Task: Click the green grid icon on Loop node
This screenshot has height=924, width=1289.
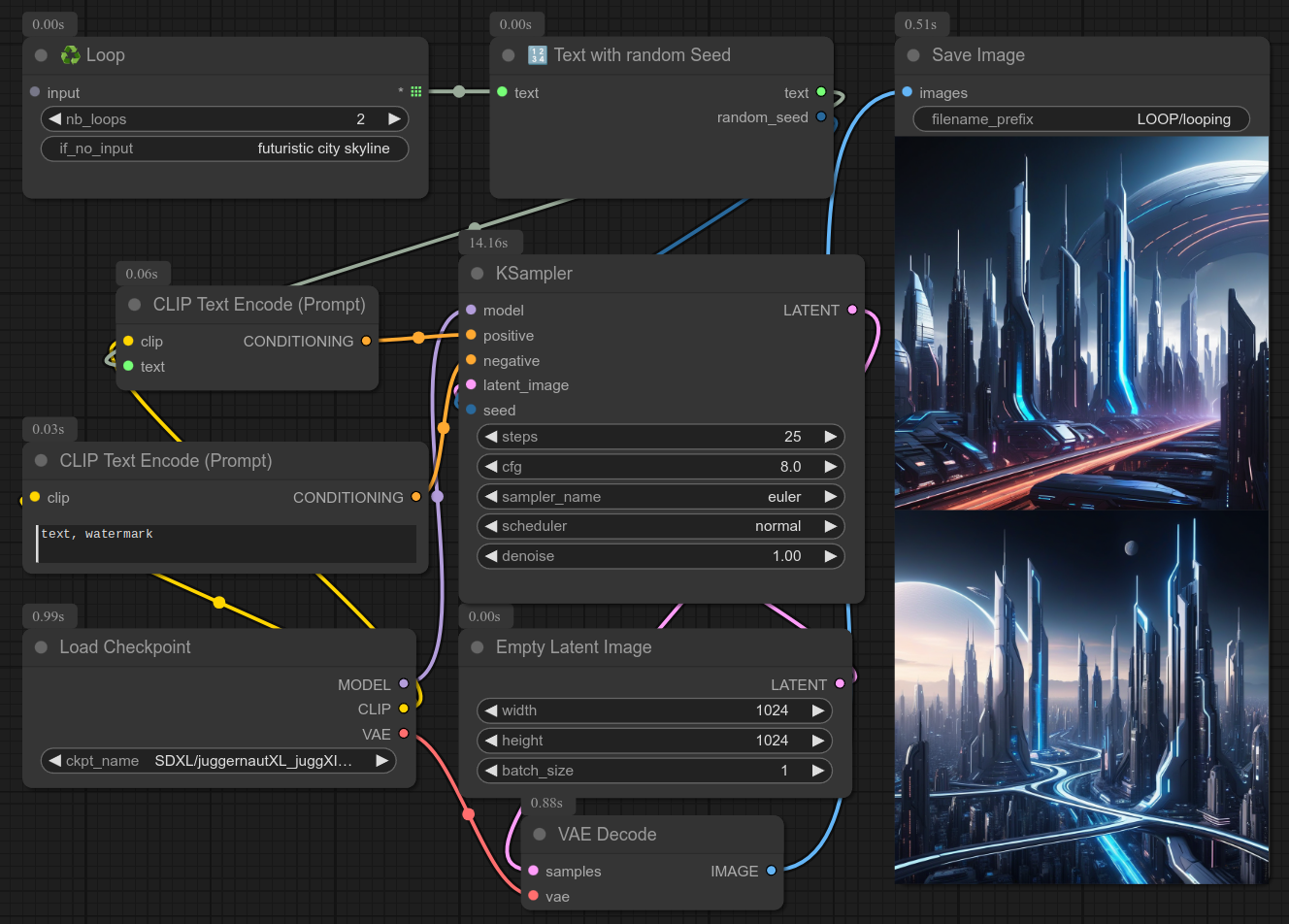Action: click(x=415, y=92)
